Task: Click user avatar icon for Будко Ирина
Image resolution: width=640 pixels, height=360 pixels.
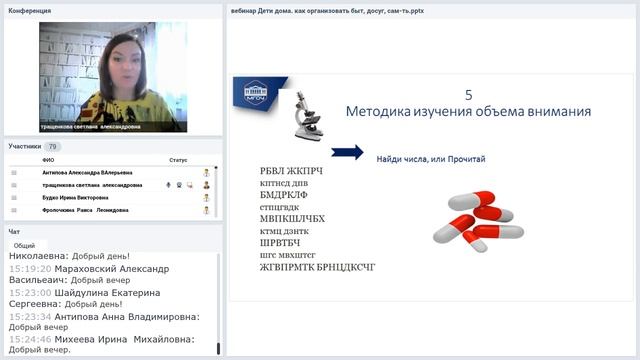Action: click(x=207, y=198)
